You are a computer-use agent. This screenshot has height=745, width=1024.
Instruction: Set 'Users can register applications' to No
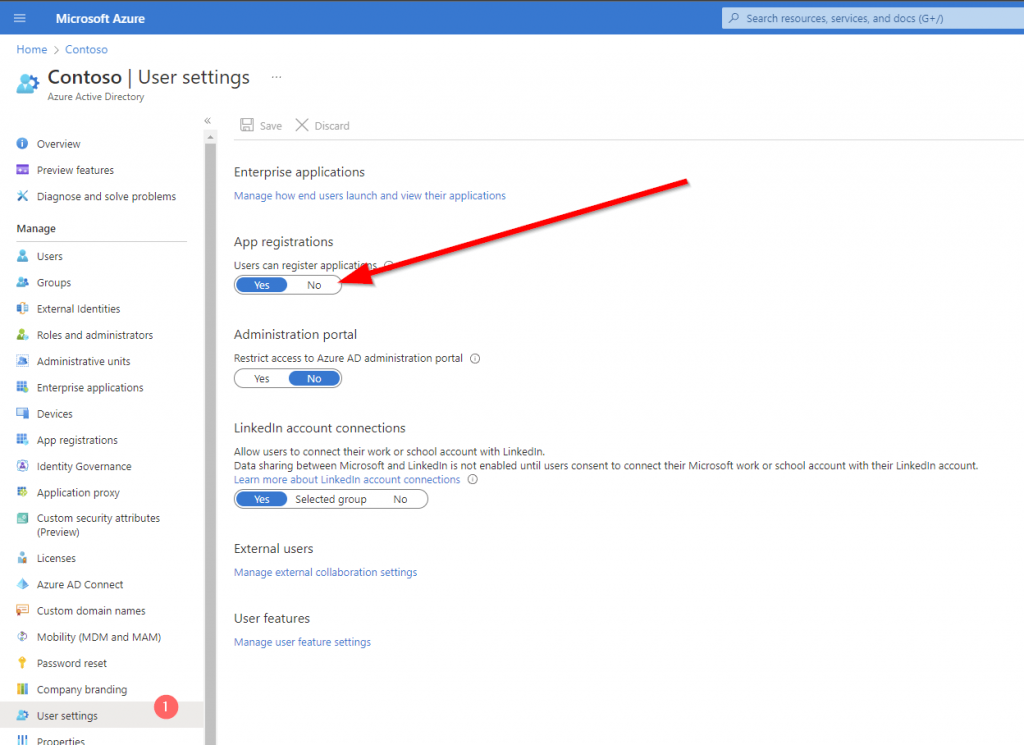click(x=314, y=285)
